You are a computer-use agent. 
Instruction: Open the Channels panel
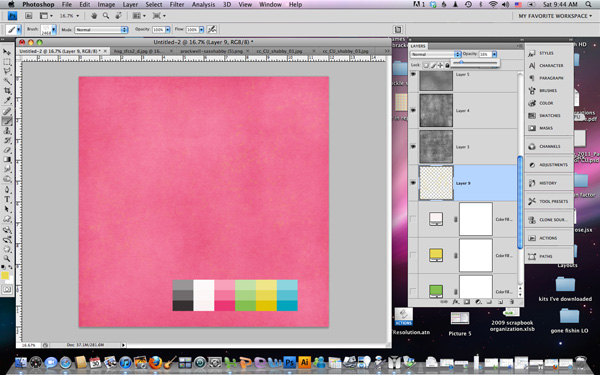[x=549, y=147]
